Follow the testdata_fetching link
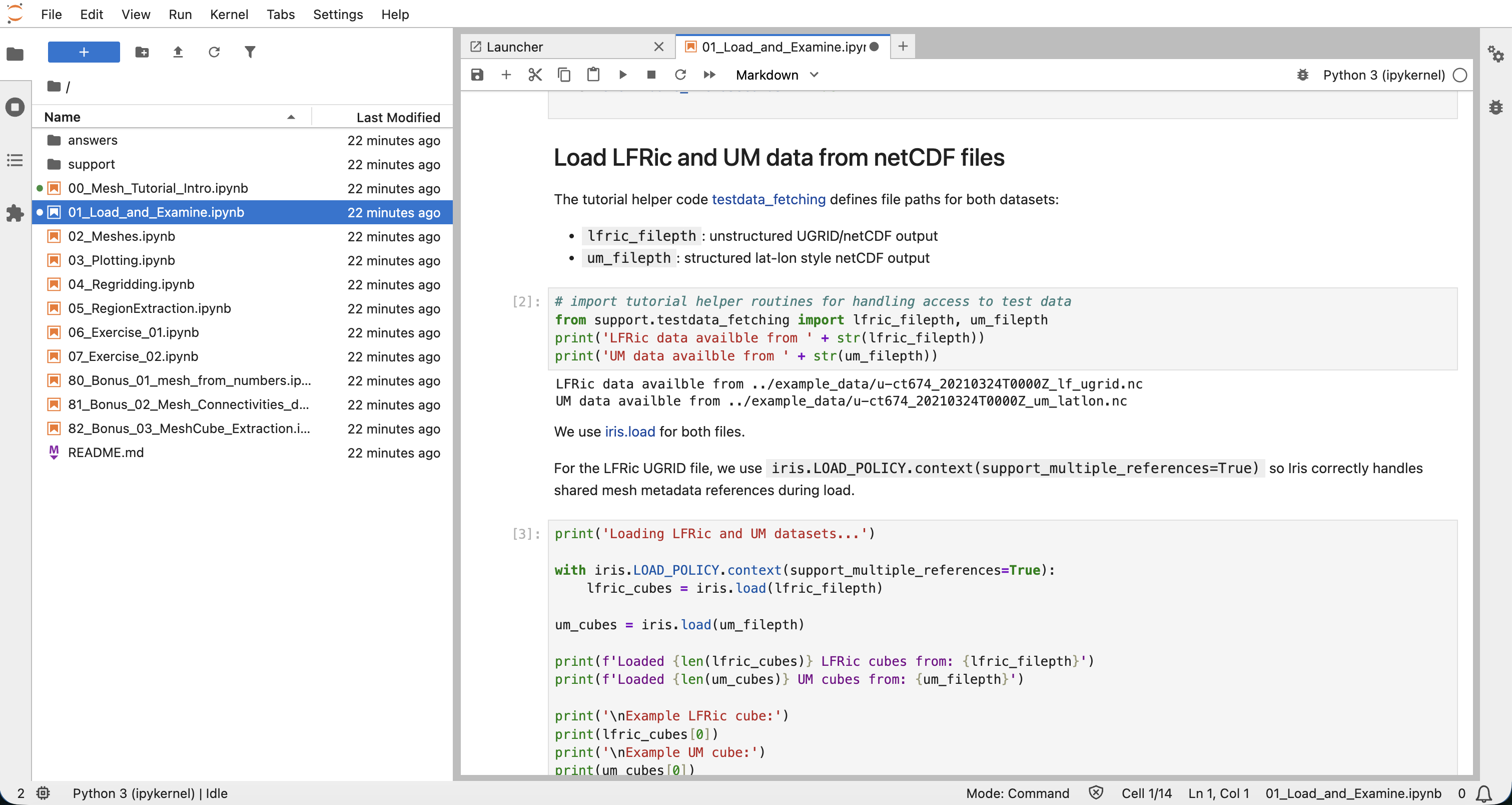The image size is (1512, 805). 769,200
